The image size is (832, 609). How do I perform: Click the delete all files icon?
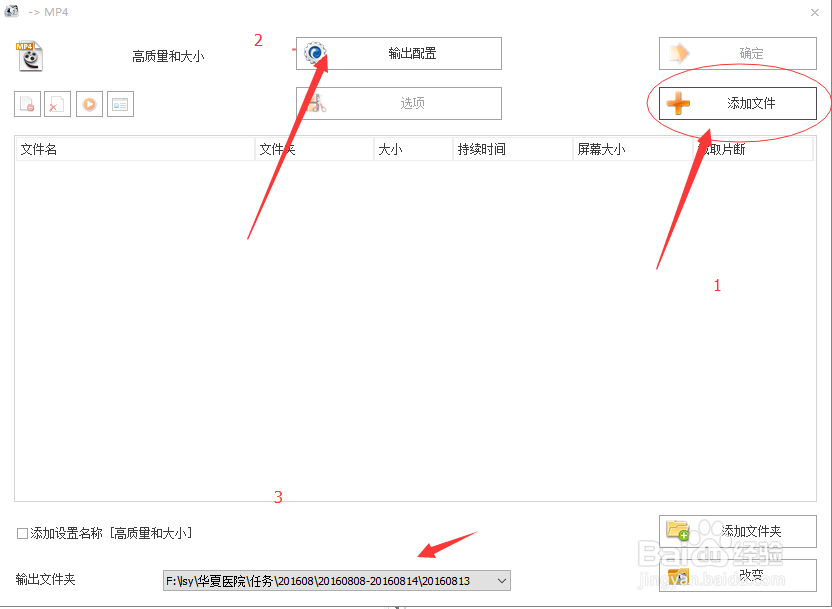pos(57,103)
